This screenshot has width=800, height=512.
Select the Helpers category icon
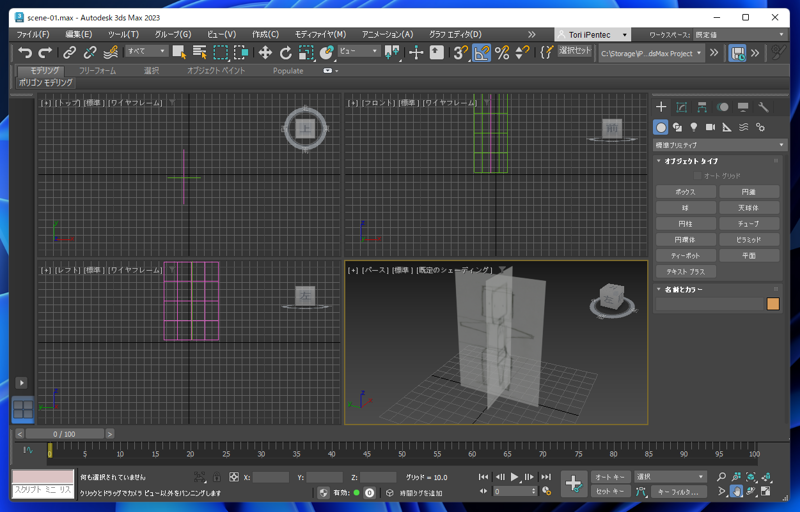727,127
